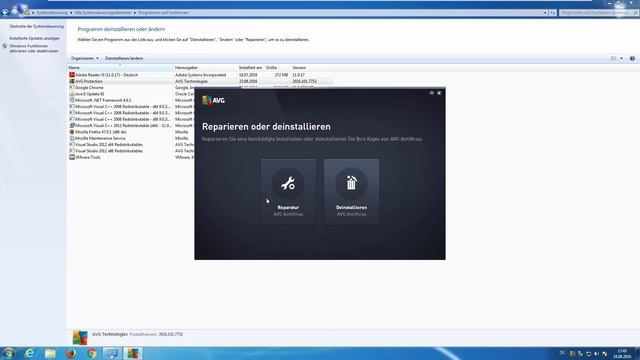Expand the breadcrumb arrow after Alle Systemsteuerungselemente

point(135,13)
